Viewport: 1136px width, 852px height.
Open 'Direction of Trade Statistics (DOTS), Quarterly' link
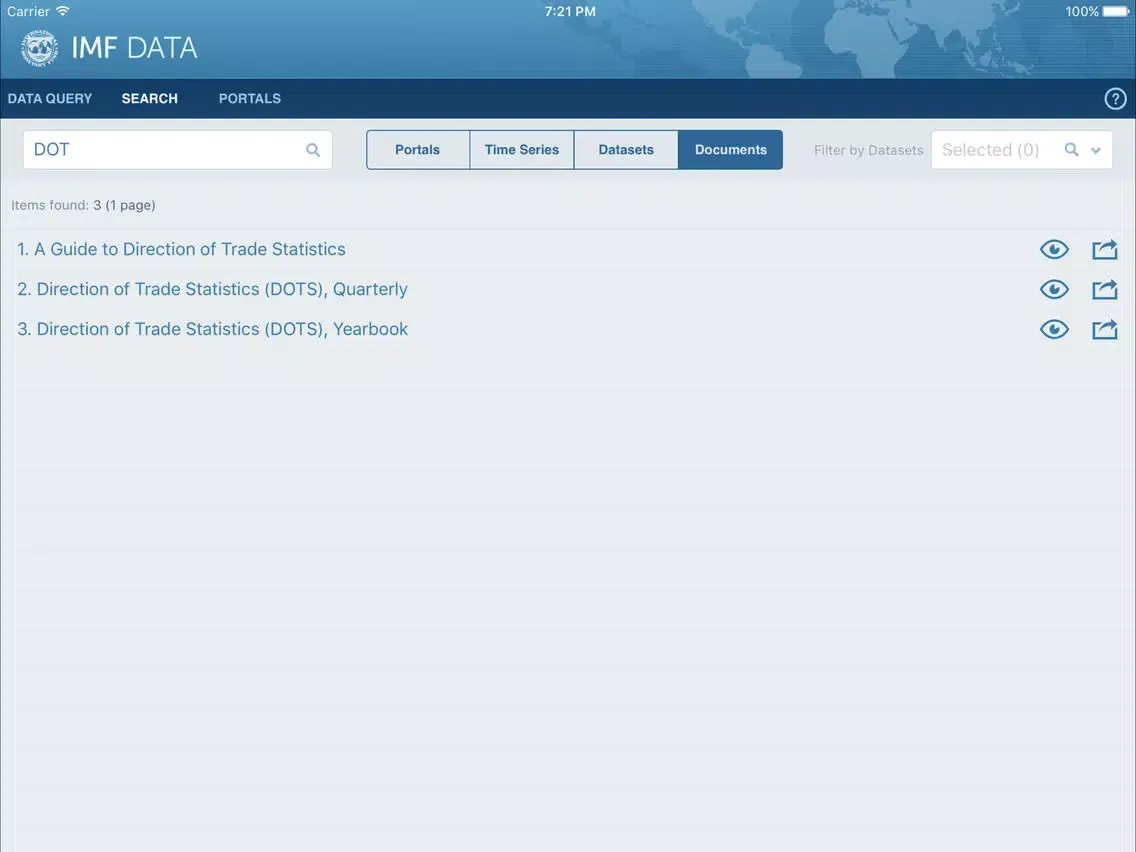pyautogui.click(x=212, y=289)
